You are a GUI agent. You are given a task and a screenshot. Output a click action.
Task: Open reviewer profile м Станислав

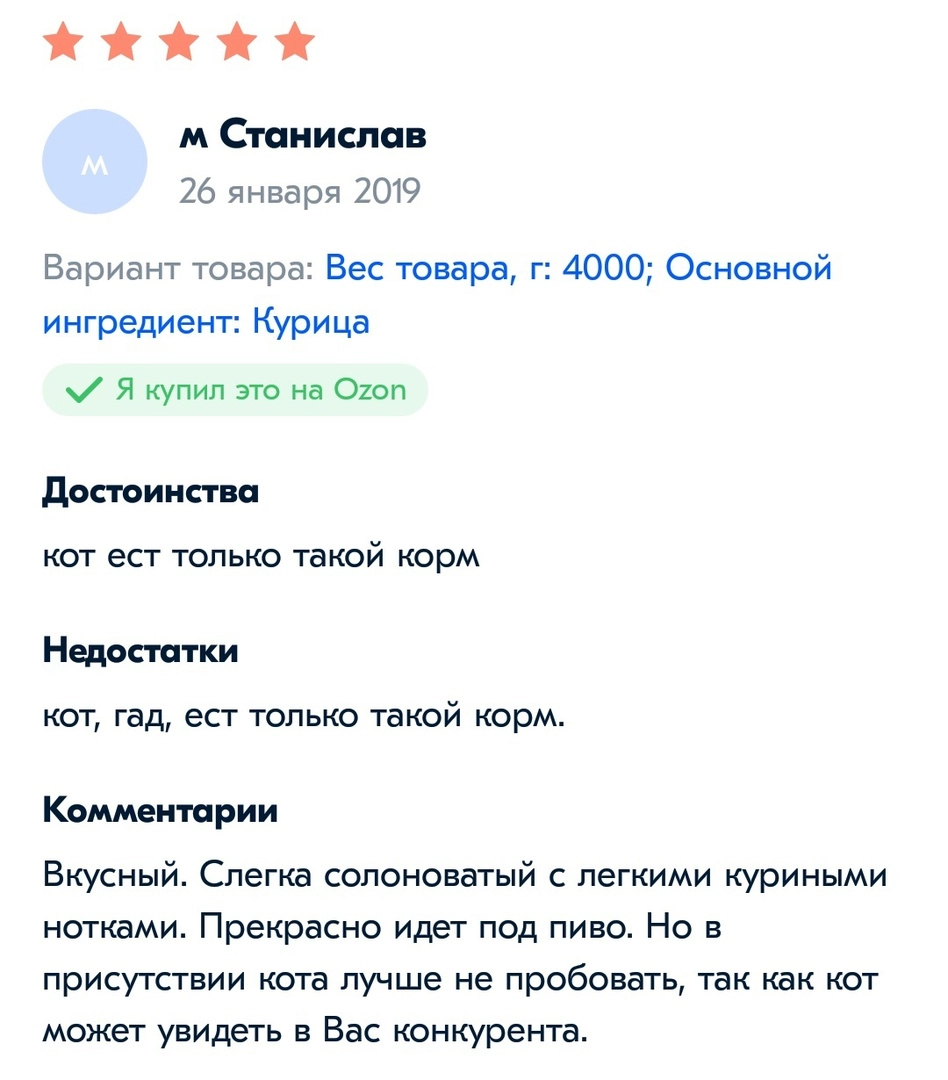tap(302, 134)
